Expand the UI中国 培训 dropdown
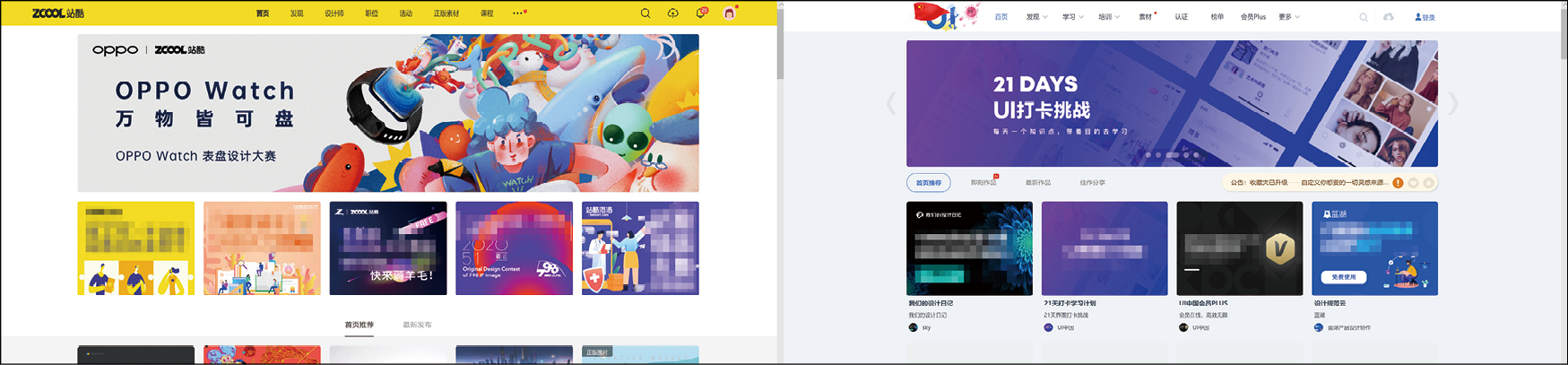This screenshot has height=365, width=1568. pos(1109,17)
